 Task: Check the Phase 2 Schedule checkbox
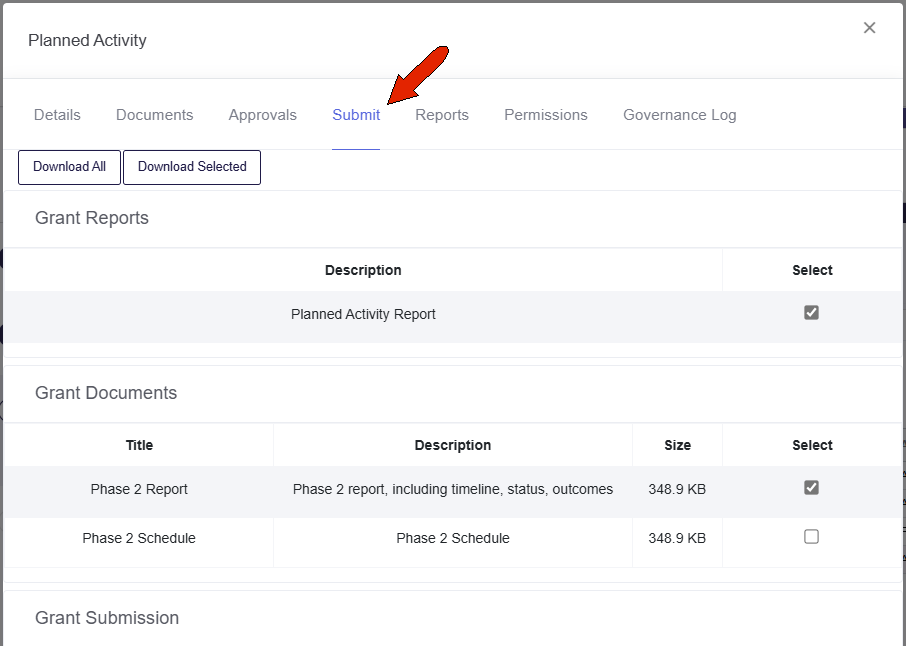811,537
